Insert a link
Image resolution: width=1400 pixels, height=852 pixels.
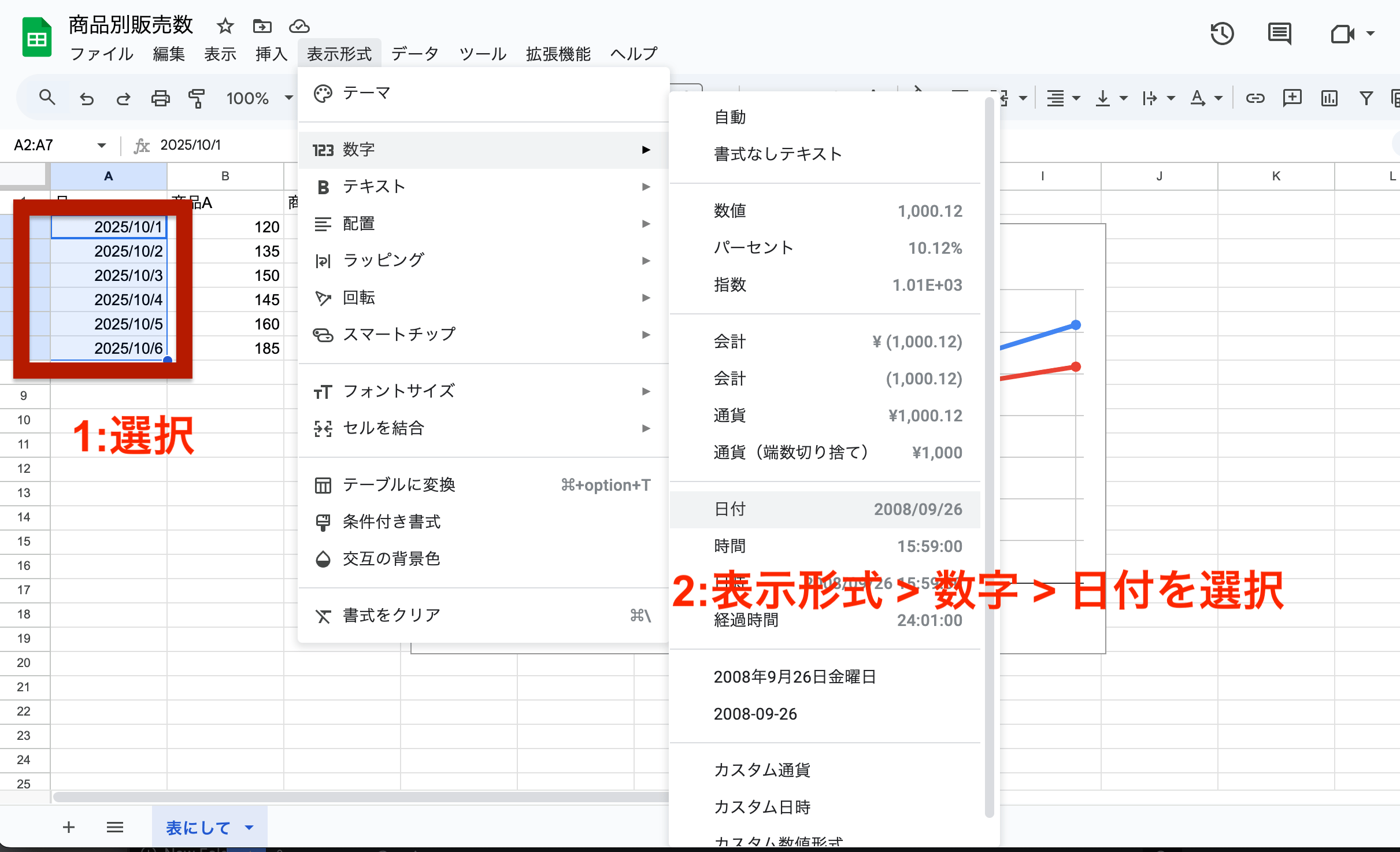1255,98
